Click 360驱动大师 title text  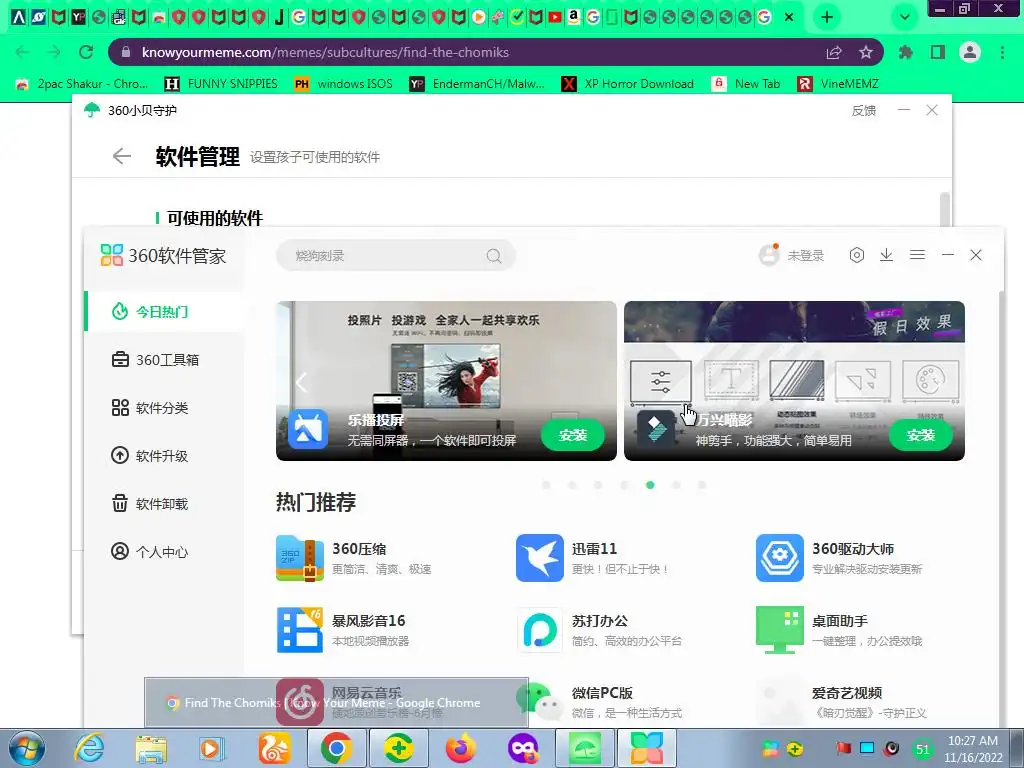(x=853, y=549)
